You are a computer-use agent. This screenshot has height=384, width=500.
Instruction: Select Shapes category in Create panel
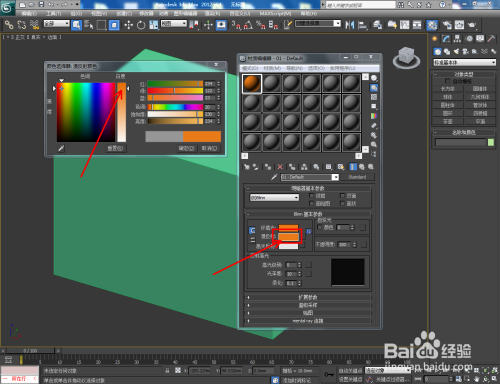point(447,51)
